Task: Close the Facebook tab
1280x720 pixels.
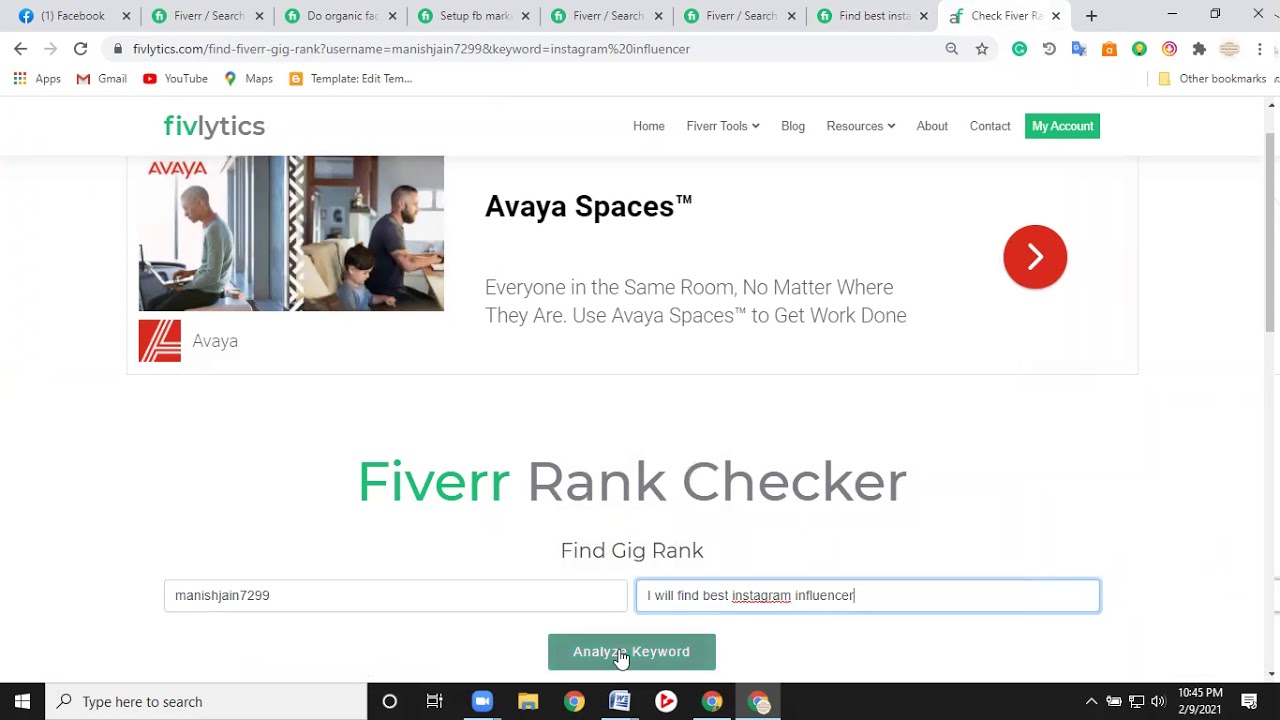Action: coord(126,16)
